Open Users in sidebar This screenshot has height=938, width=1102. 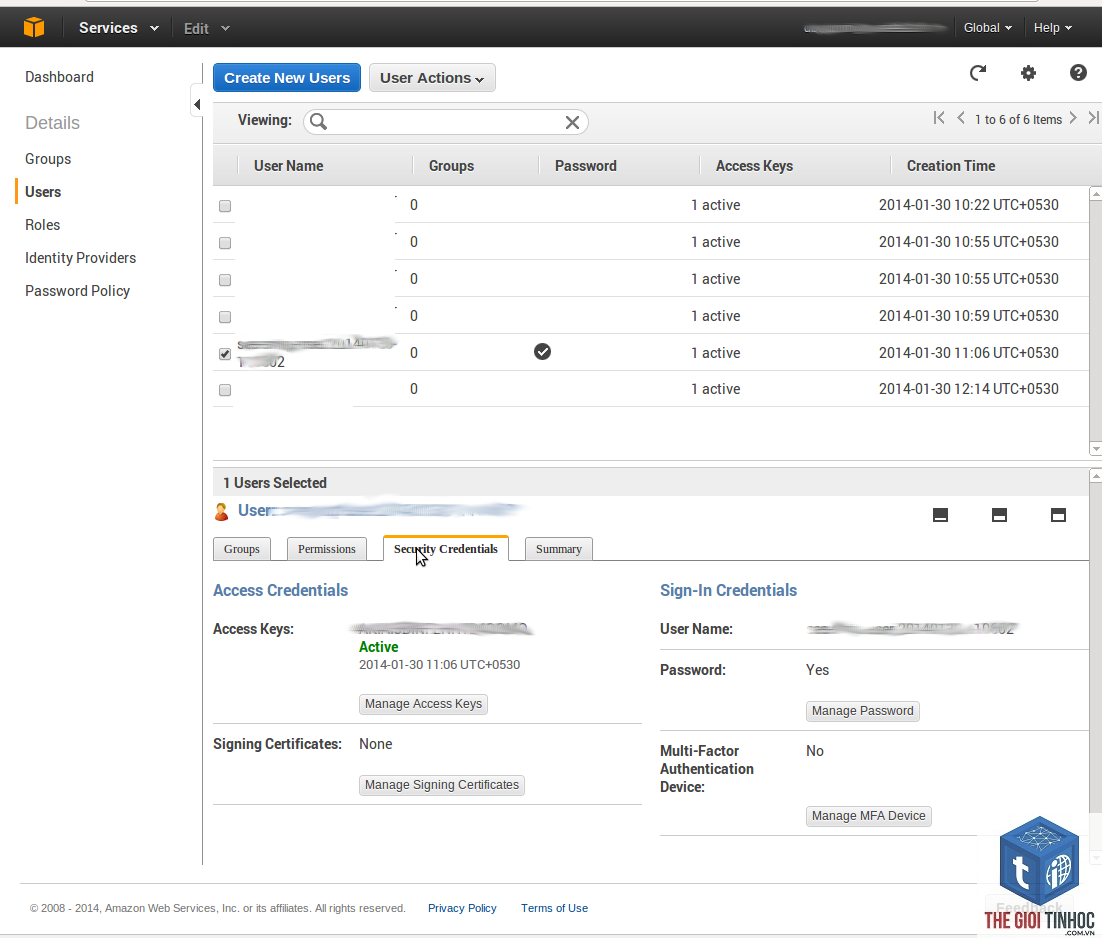43,192
